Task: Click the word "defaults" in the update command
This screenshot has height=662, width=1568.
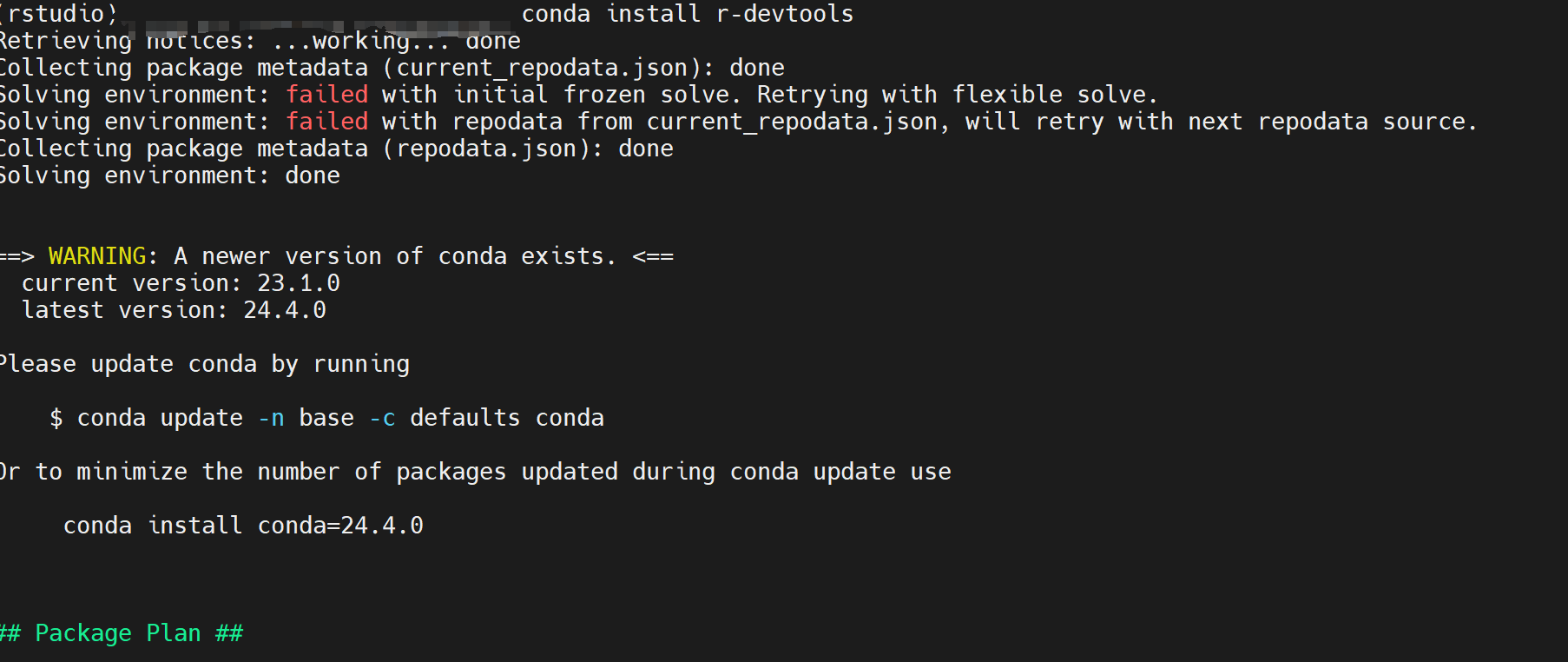Action: click(464, 418)
